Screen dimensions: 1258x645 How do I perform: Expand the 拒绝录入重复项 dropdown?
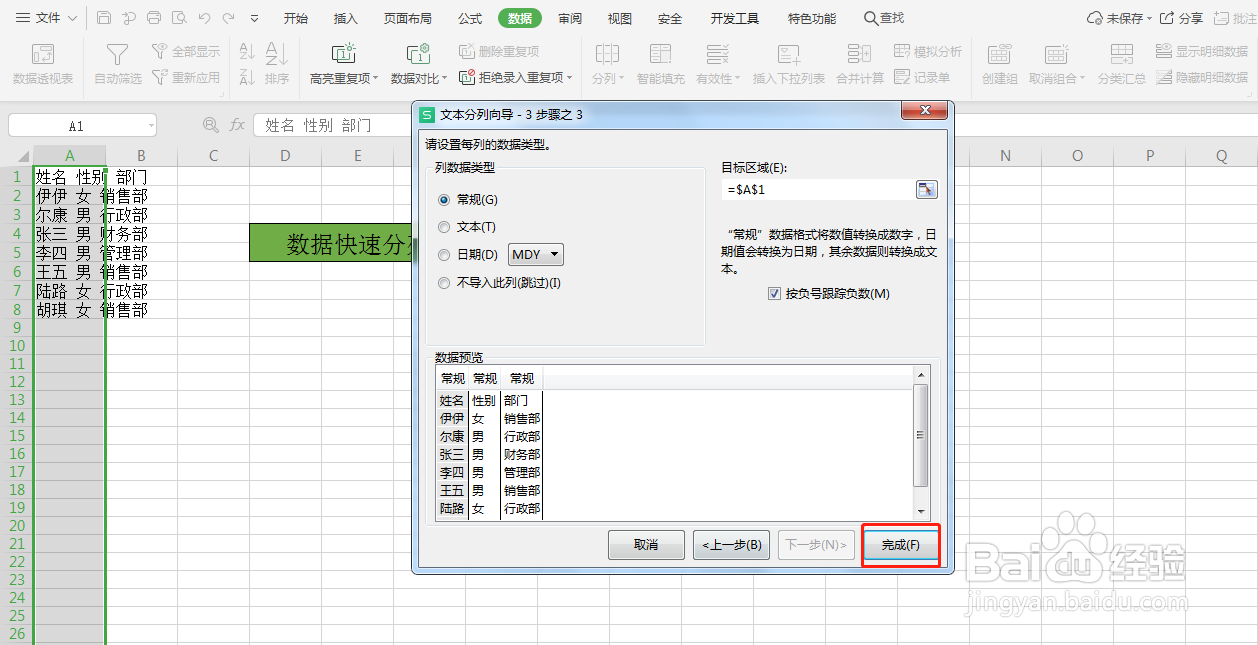click(570, 77)
